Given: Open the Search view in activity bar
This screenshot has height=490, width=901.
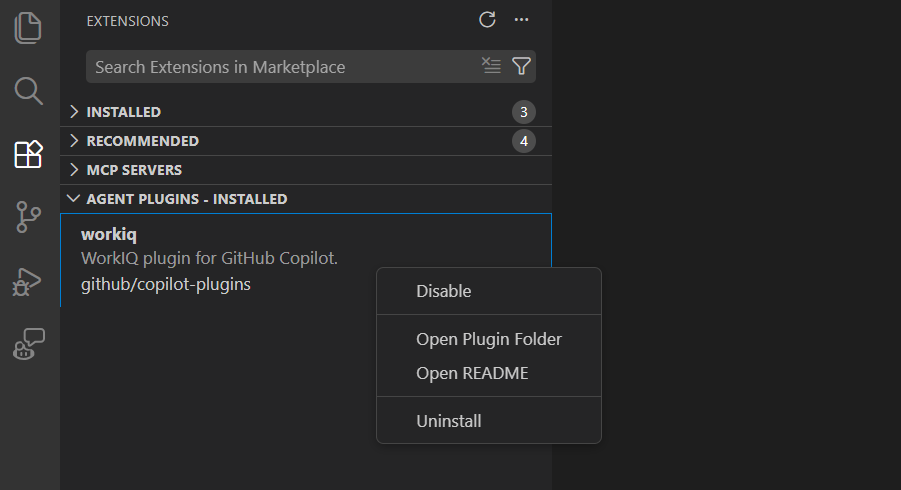Looking at the screenshot, I should [28, 91].
